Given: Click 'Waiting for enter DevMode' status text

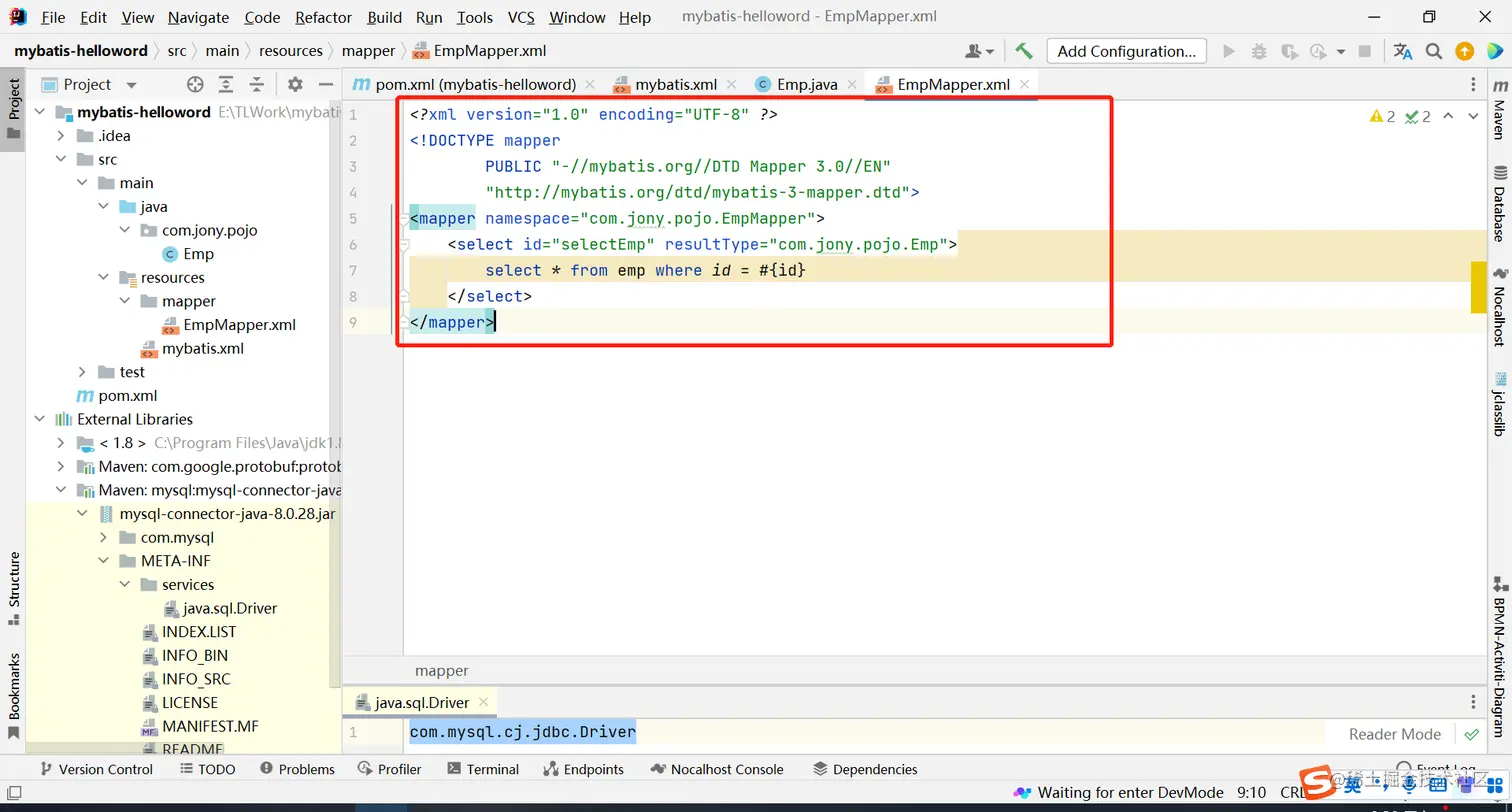Looking at the screenshot, I should click(x=1130, y=793).
